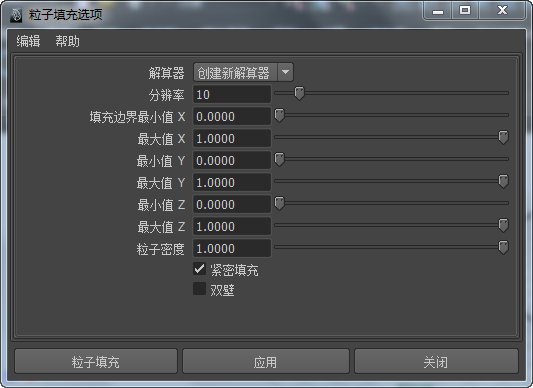Maximize the 粒子填充选项 window
The image size is (533, 388).
point(465,10)
